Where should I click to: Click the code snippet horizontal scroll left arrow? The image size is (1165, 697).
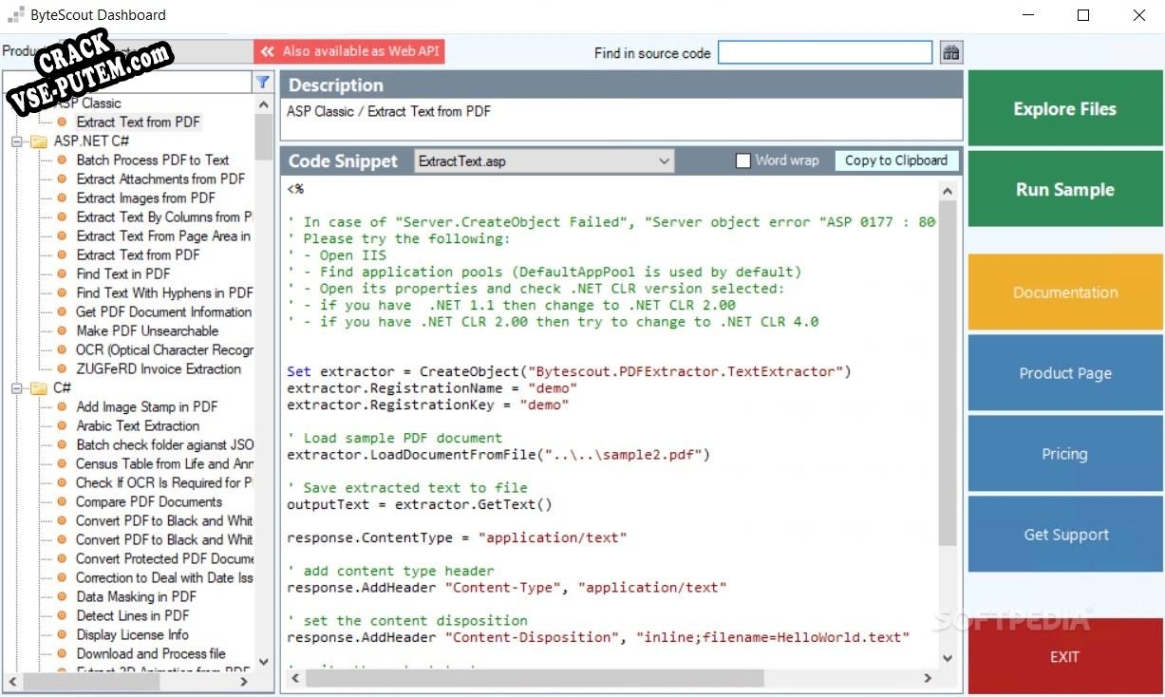[296, 678]
